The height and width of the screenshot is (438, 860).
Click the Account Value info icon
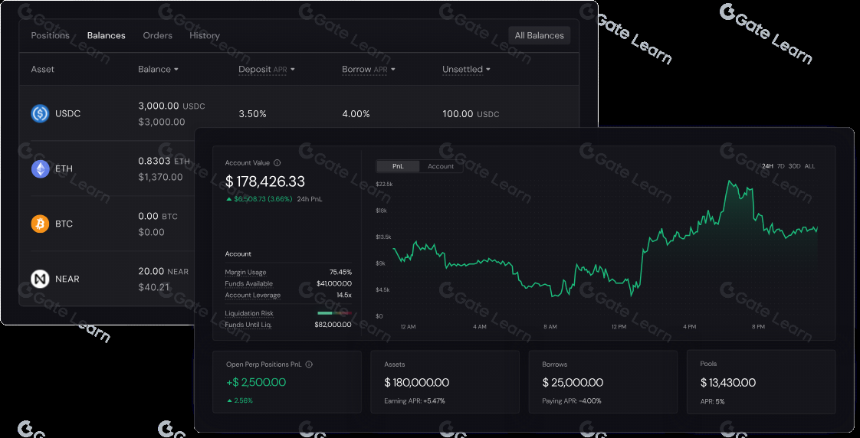point(277,163)
